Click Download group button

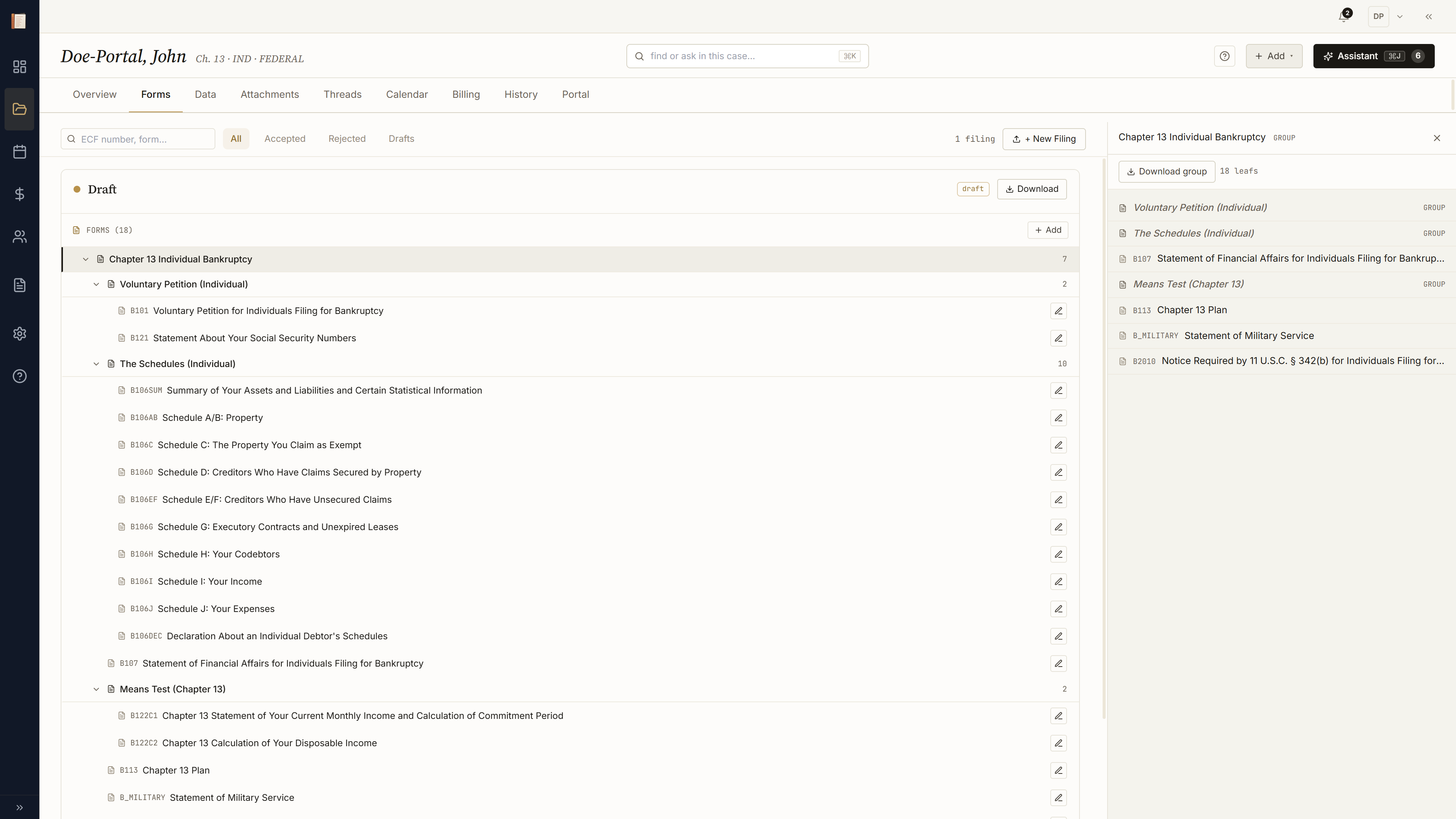(1167, 171)
